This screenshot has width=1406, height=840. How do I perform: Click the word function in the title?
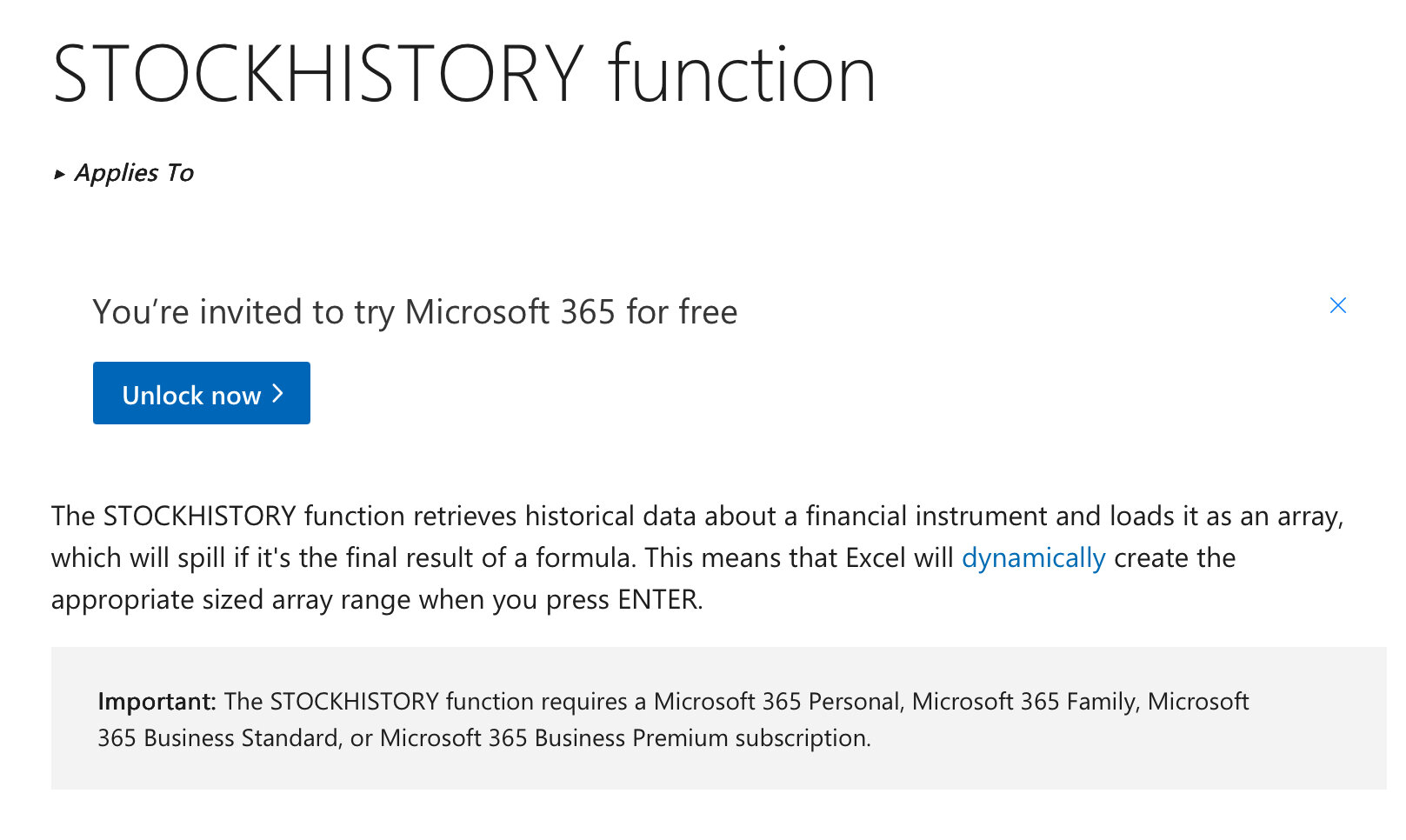tap(742, 75)
